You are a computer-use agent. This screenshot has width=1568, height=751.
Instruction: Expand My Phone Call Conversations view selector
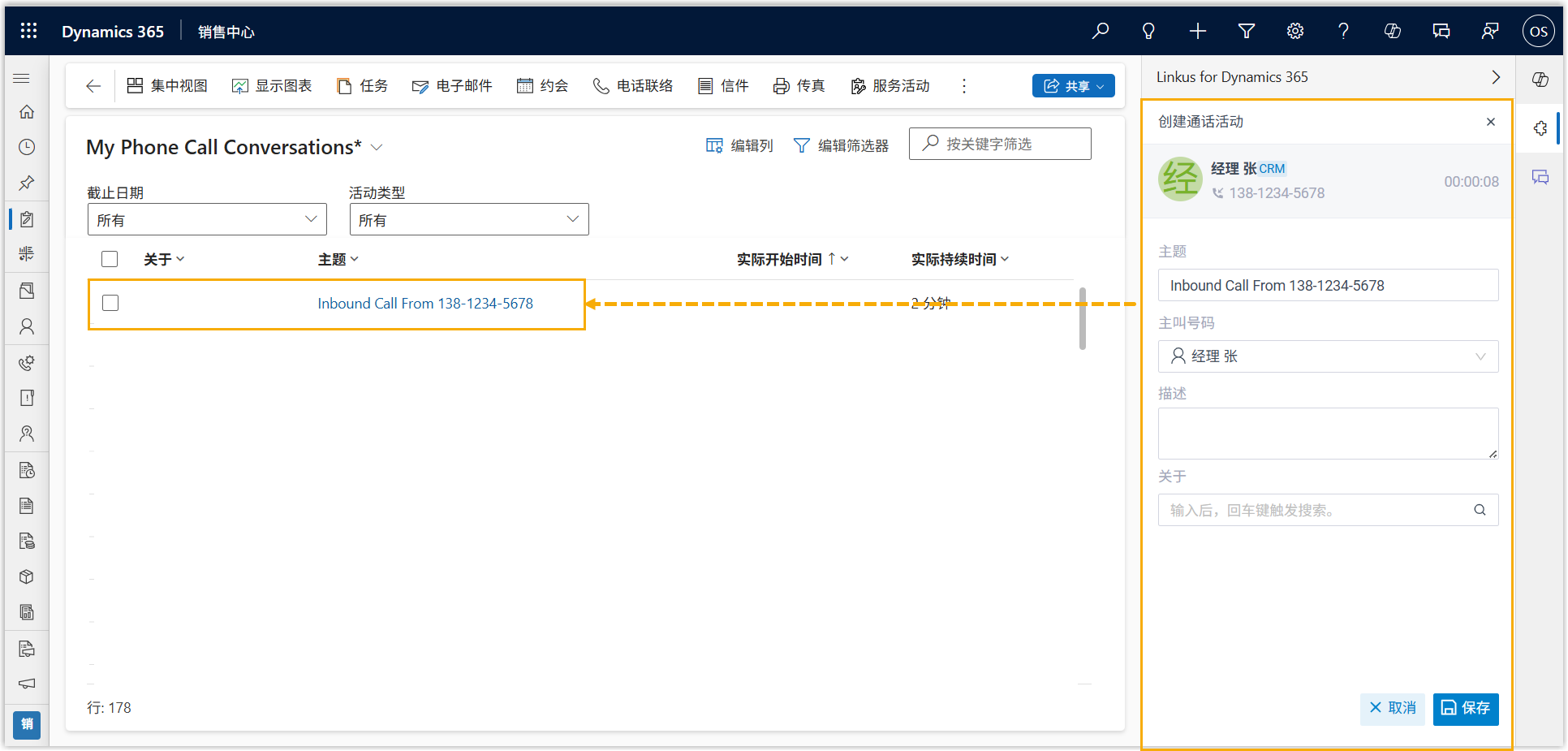click(377, 147)
